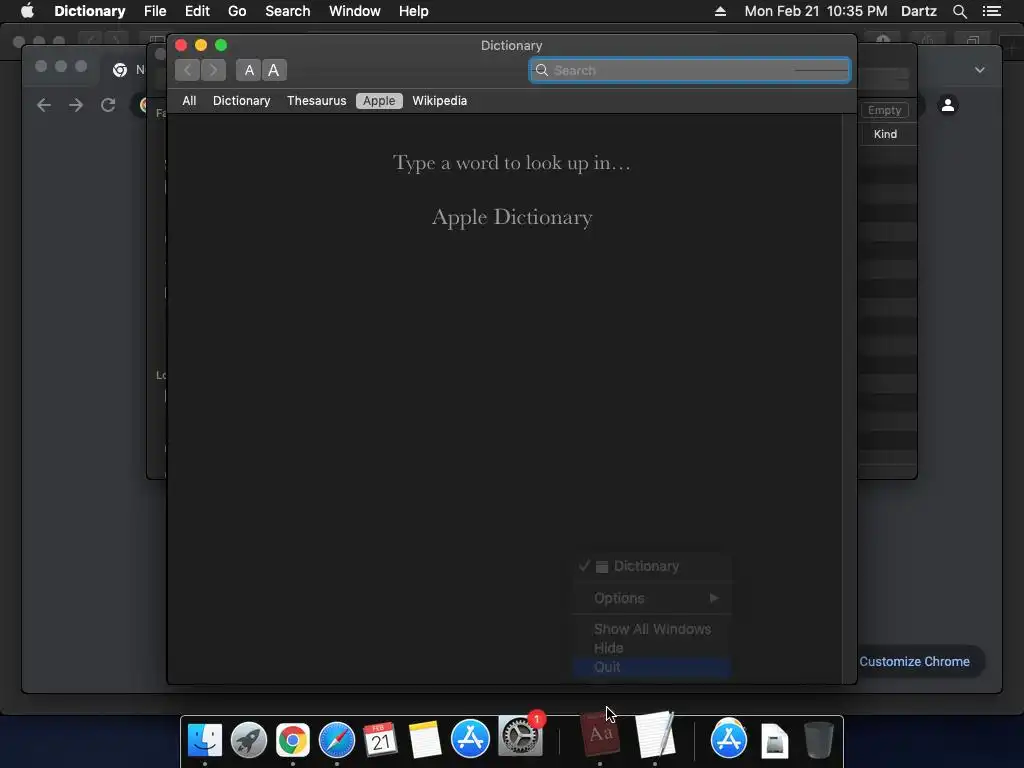Open Safari from the Dock
Viewport: 1024px width, 768px height.
[337, 739]
